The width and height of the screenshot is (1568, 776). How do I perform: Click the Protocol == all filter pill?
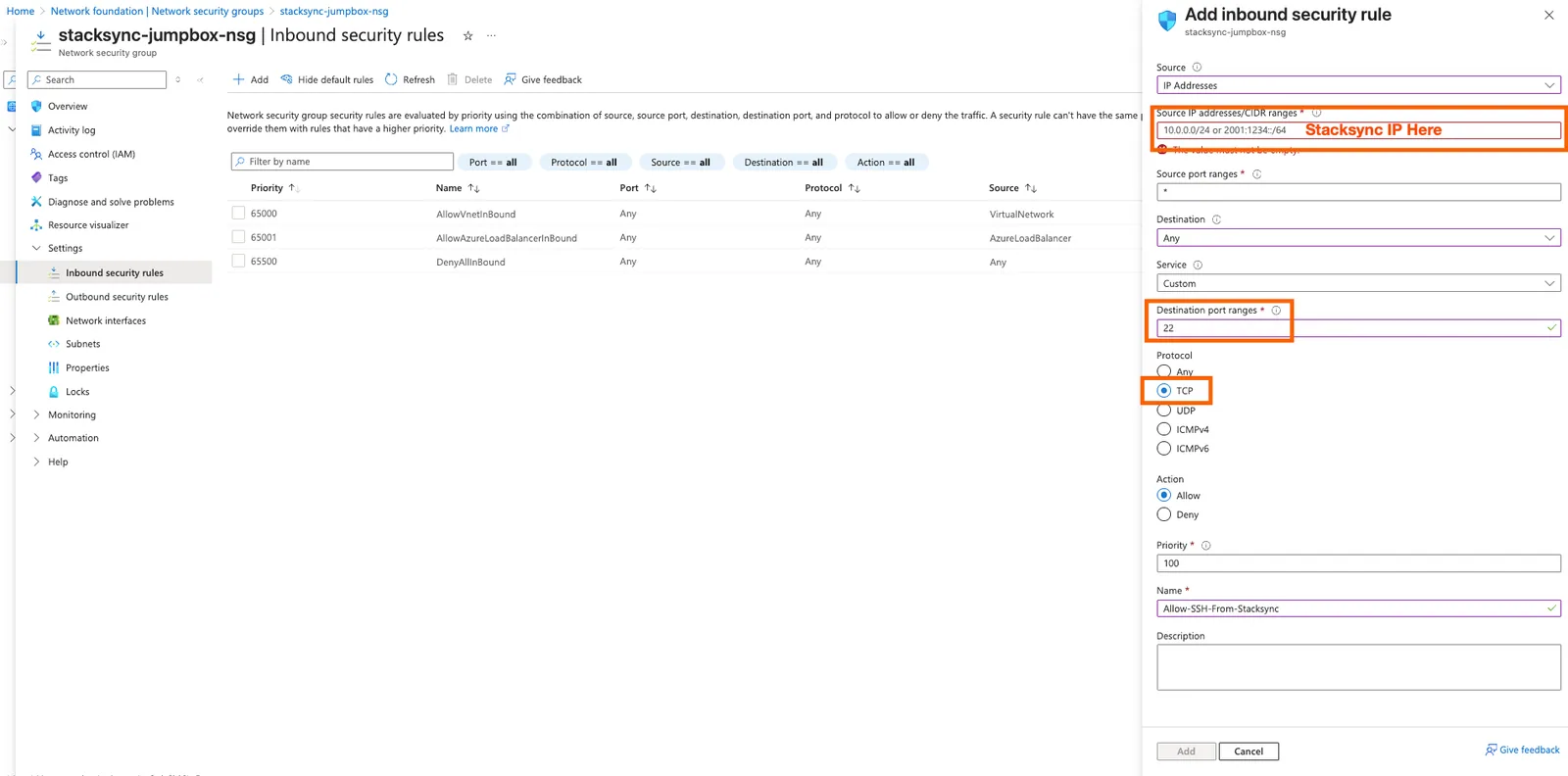click(584, 162)
